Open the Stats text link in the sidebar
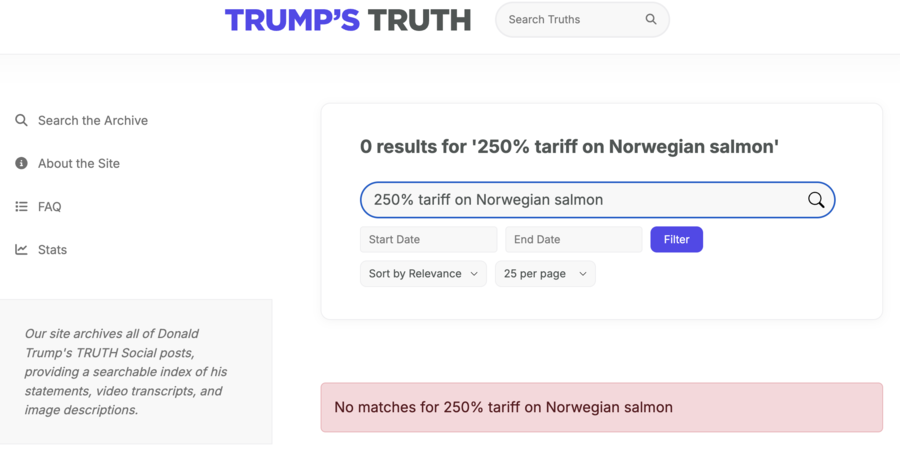Screen dimensions: 900x452 tap(52, 250)
